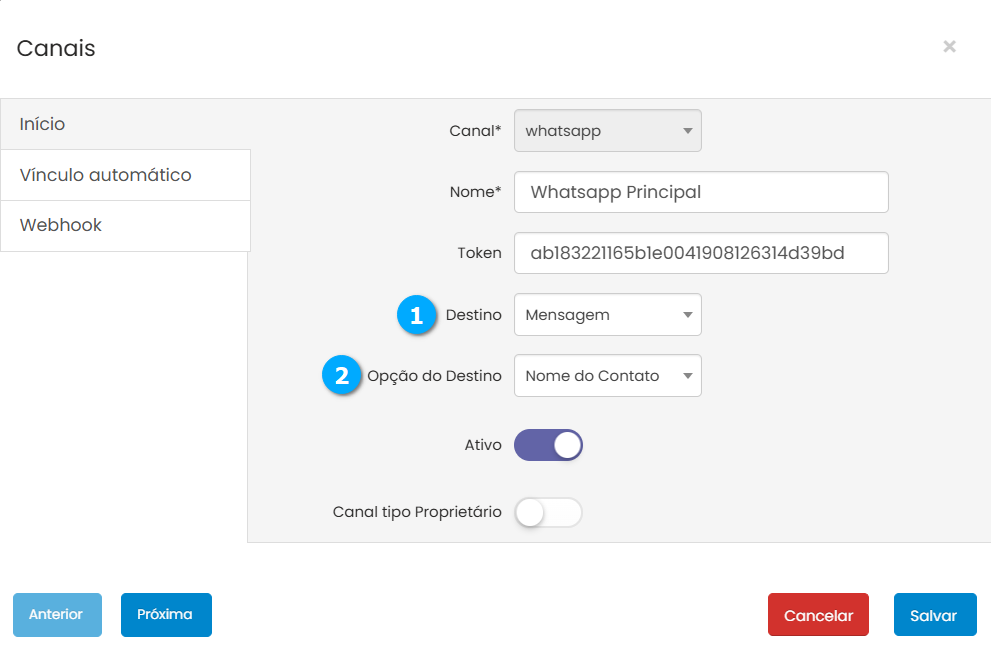Open the Canal dropdown showing whatsapp
Viewport: 991px width, 653px height.
(x=607, y=131)
